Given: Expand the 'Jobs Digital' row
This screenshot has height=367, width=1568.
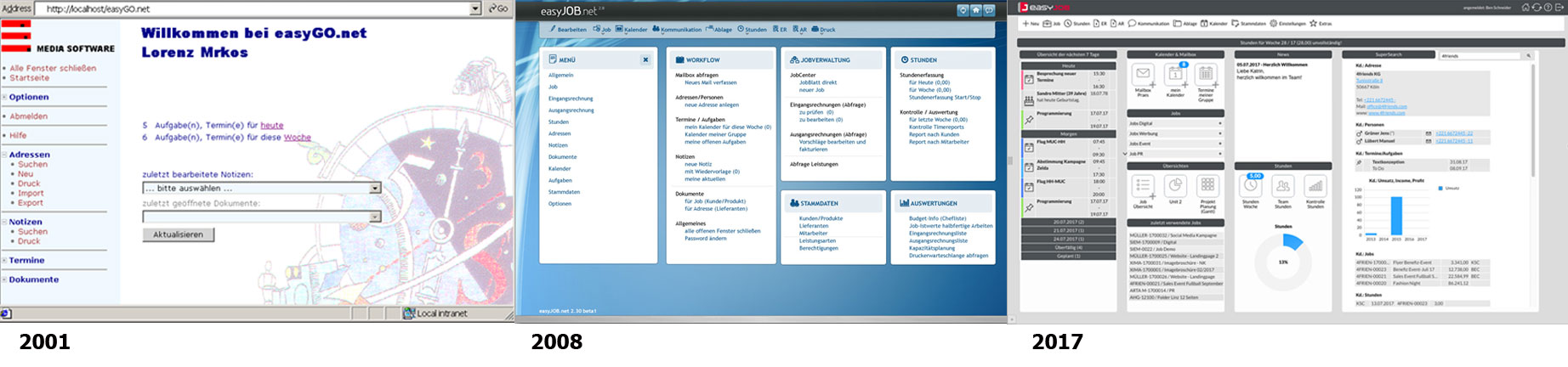Looking at the screenshot, I should pos(1174,124).
